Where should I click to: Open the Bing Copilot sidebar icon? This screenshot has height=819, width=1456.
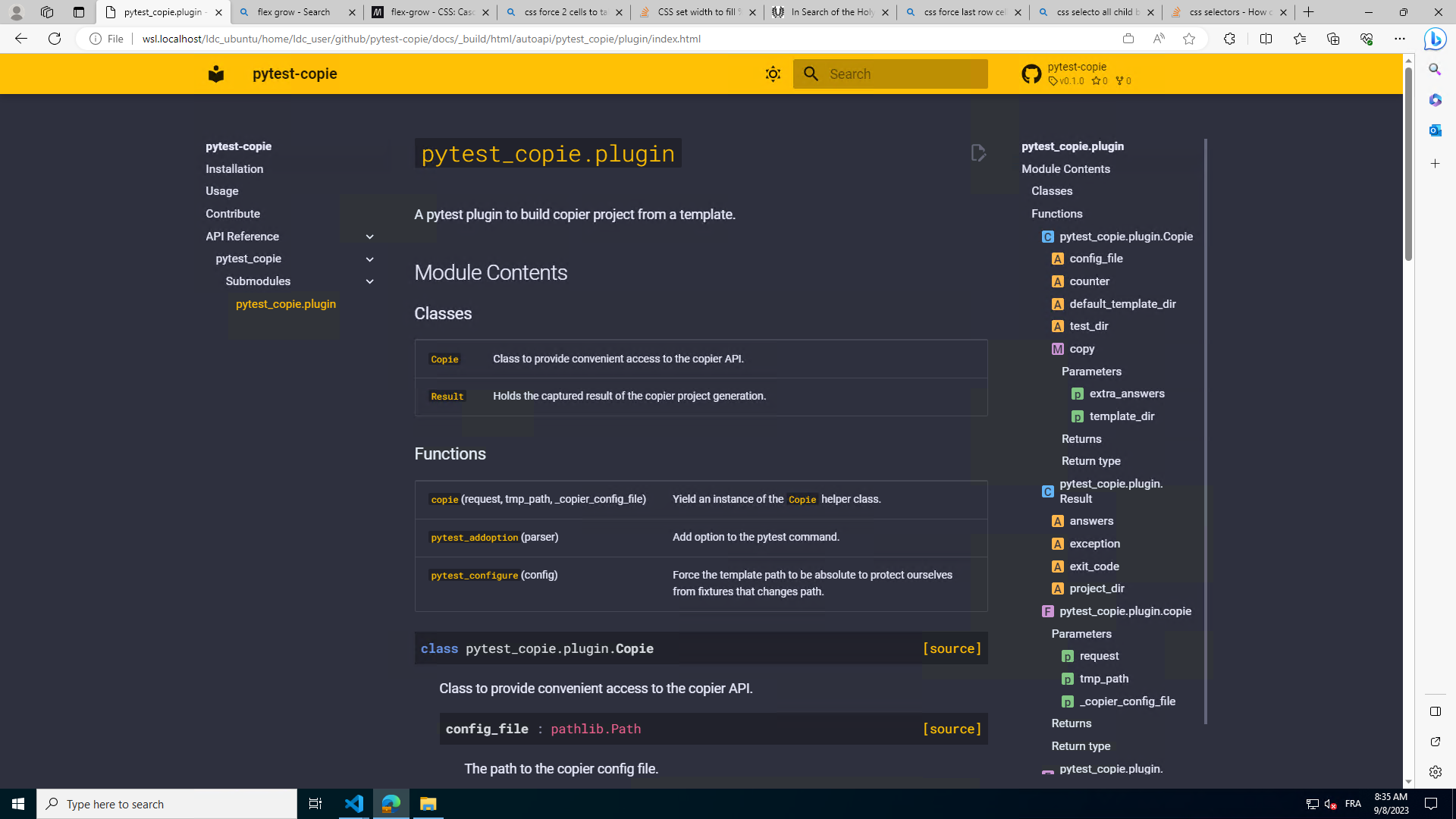(1435, 39)
